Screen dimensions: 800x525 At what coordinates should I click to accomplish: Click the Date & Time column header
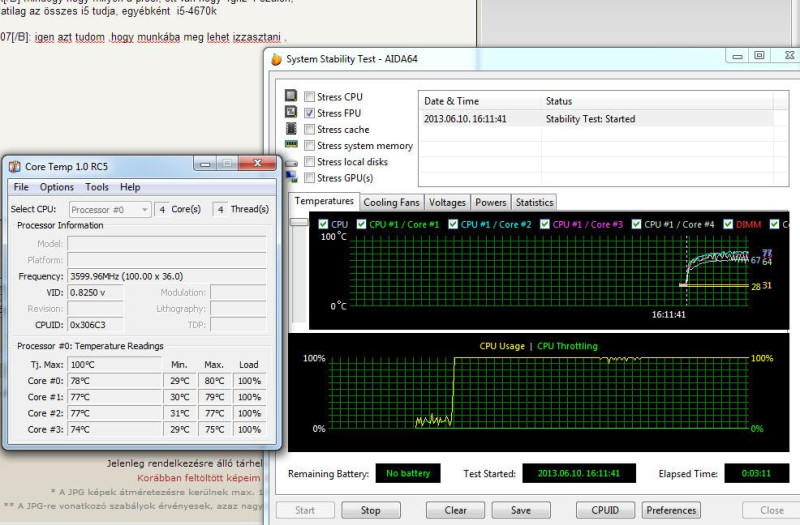[479, 101]
